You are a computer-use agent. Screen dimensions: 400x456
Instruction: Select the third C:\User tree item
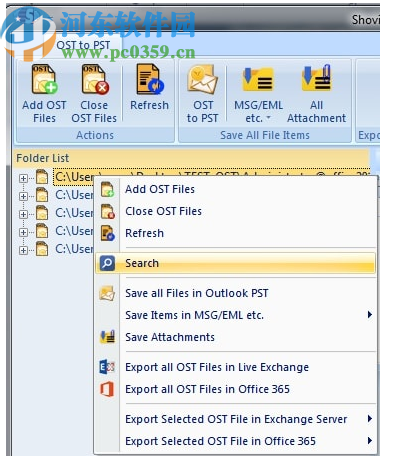[74, 213]
